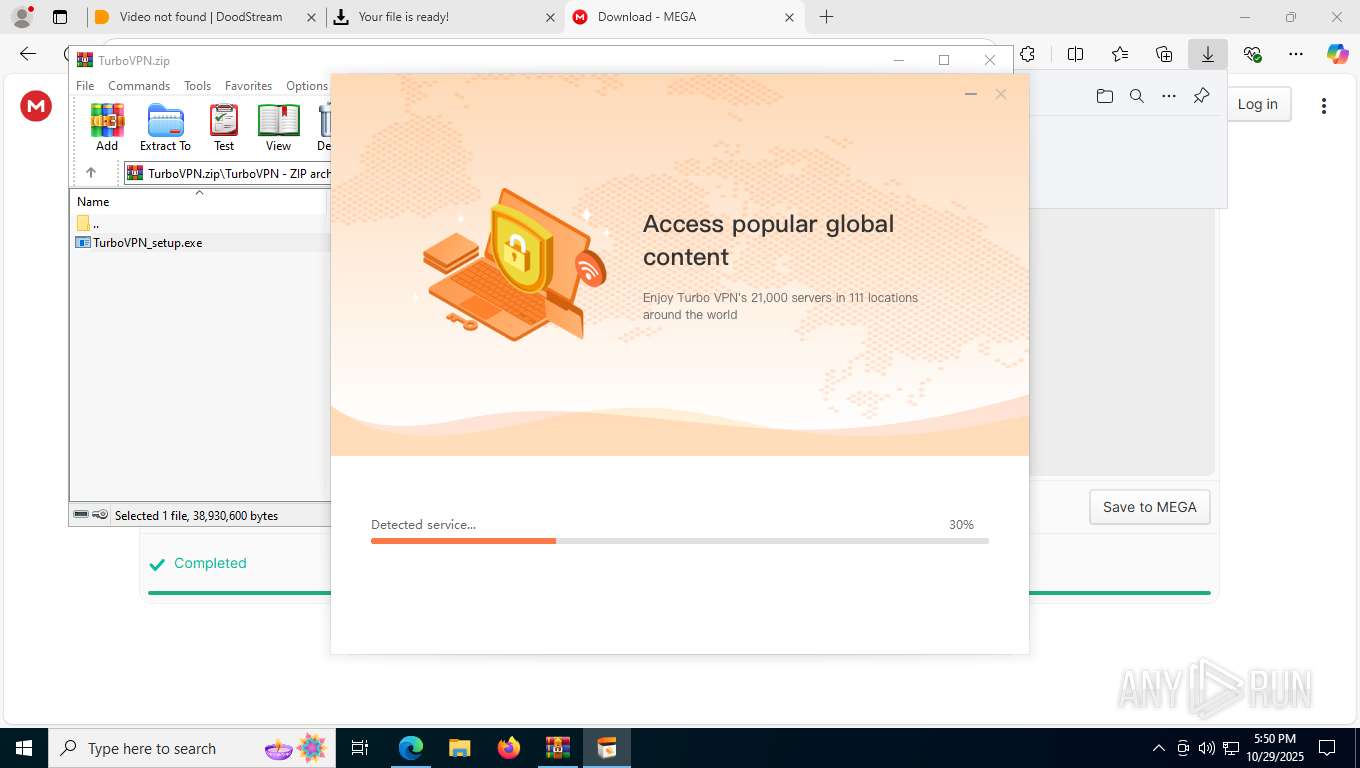This screenshot has width=1360, height=768.
Task: Click the Detected service status text
Action: (423, 524)
